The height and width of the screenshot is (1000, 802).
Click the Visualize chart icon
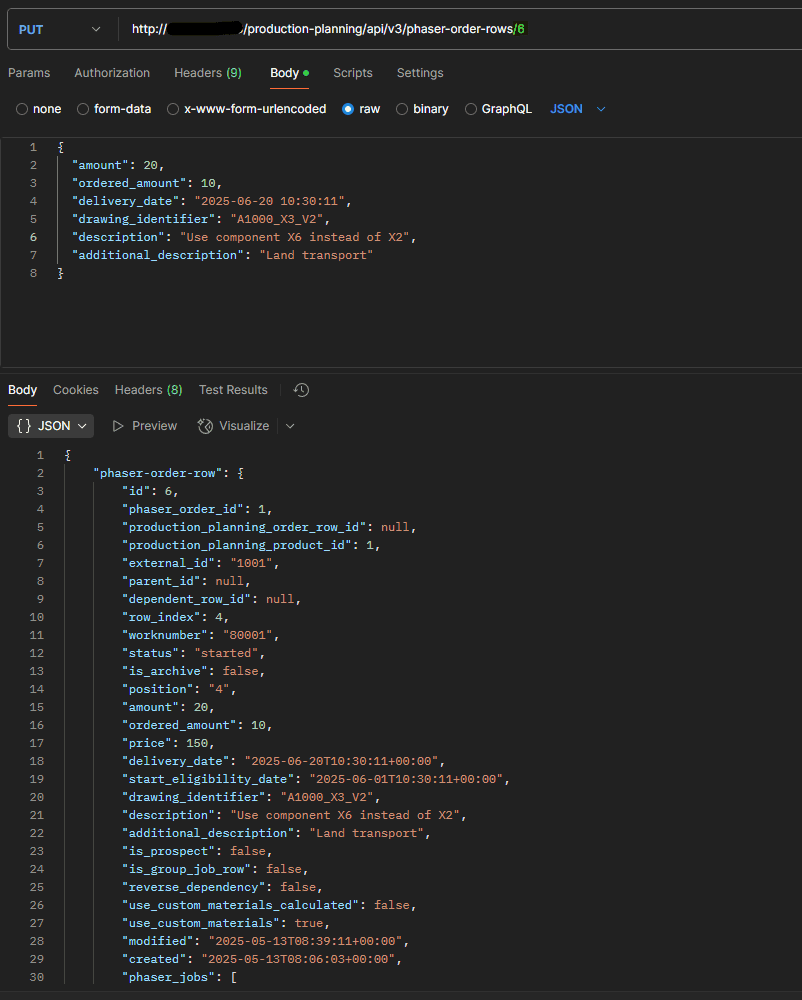tap(205, 426)
